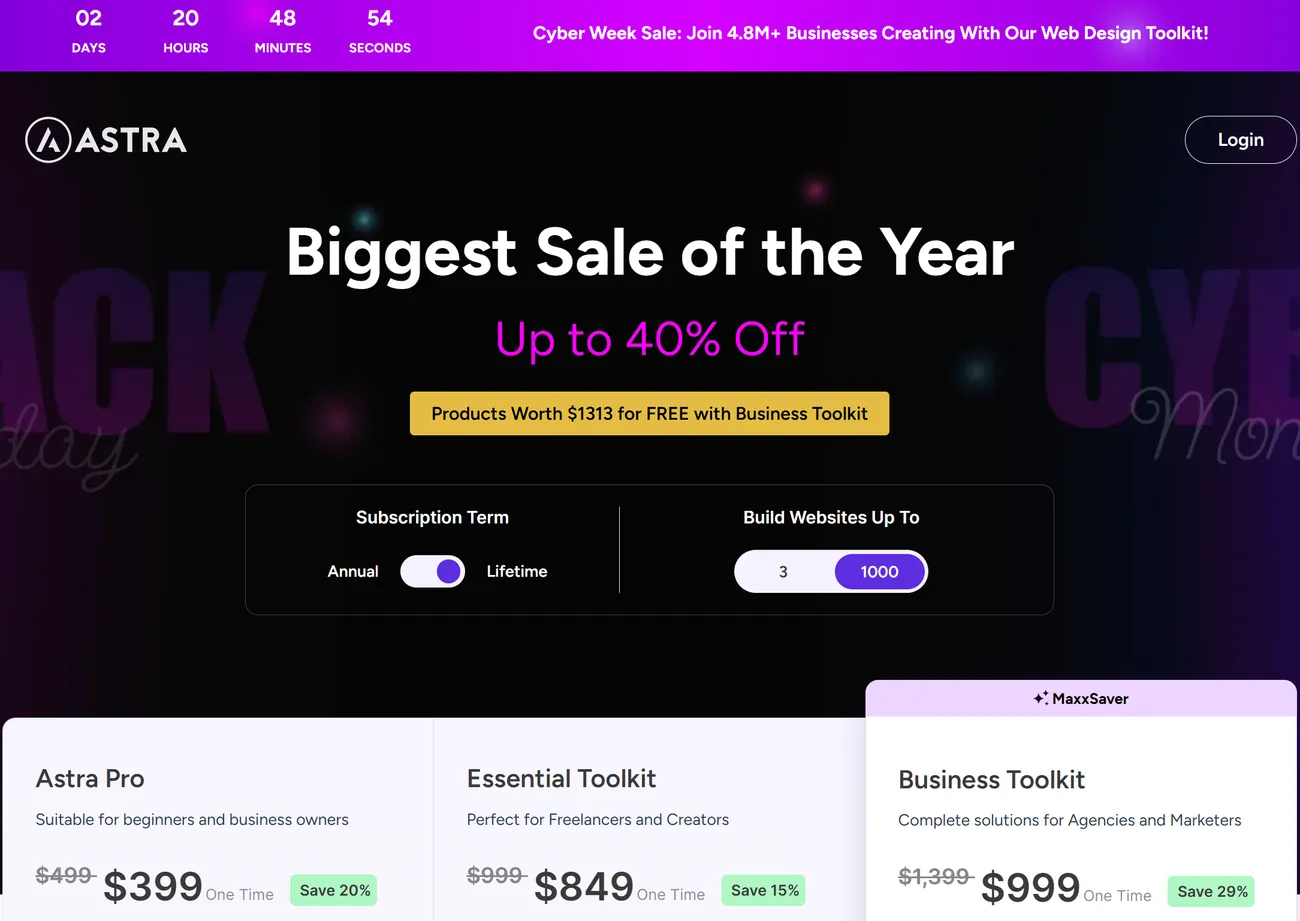1300x921 pixels.
Task: Toggle the Subscription Term switch
Action: click(432, 572)
